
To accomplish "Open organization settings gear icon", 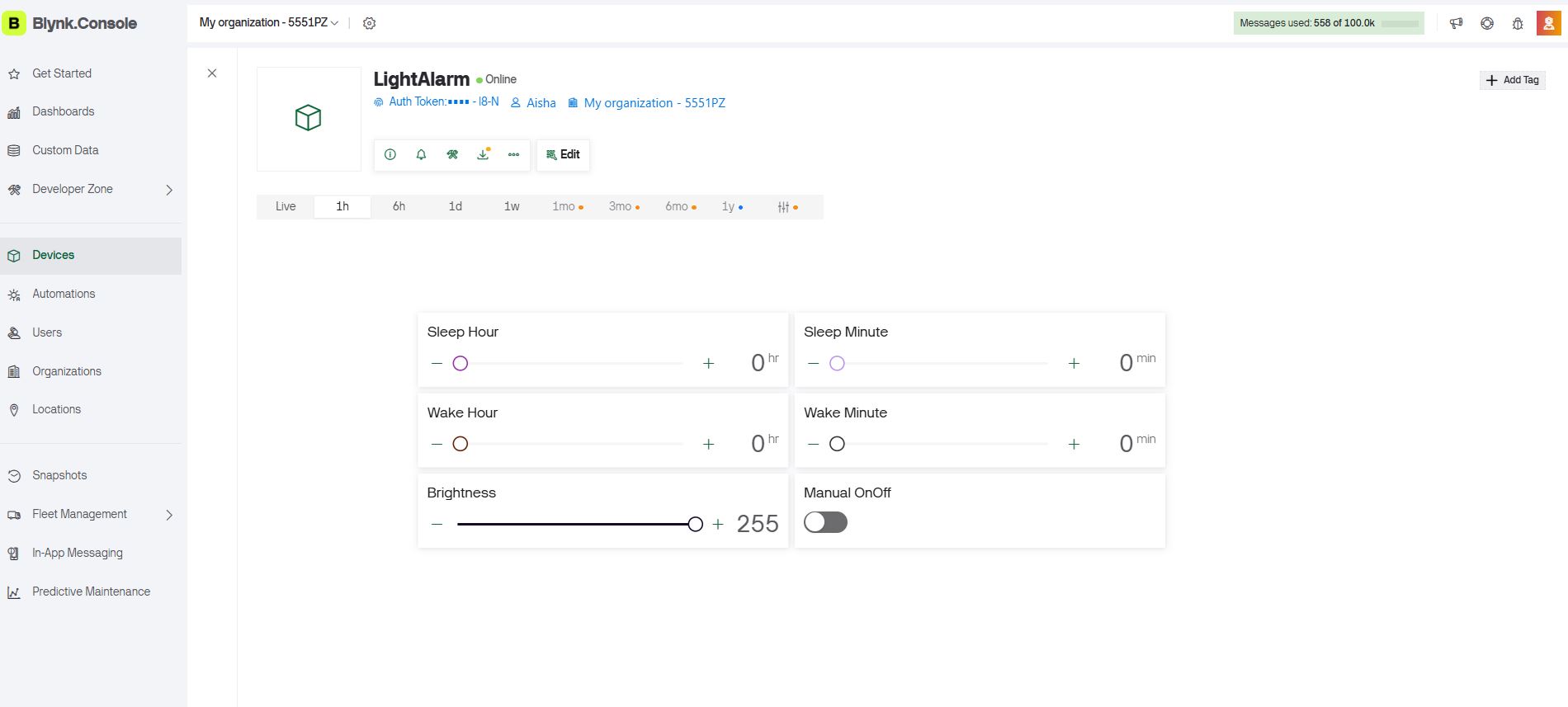I will 370,23.
